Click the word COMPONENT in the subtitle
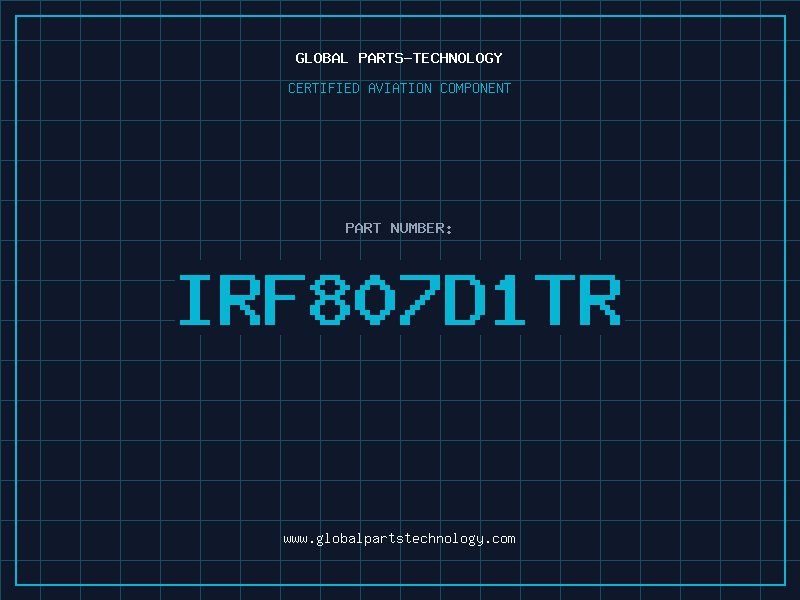The height and width of the screenshot is (600, 800). pyautogui.click(x=475, y=88)
